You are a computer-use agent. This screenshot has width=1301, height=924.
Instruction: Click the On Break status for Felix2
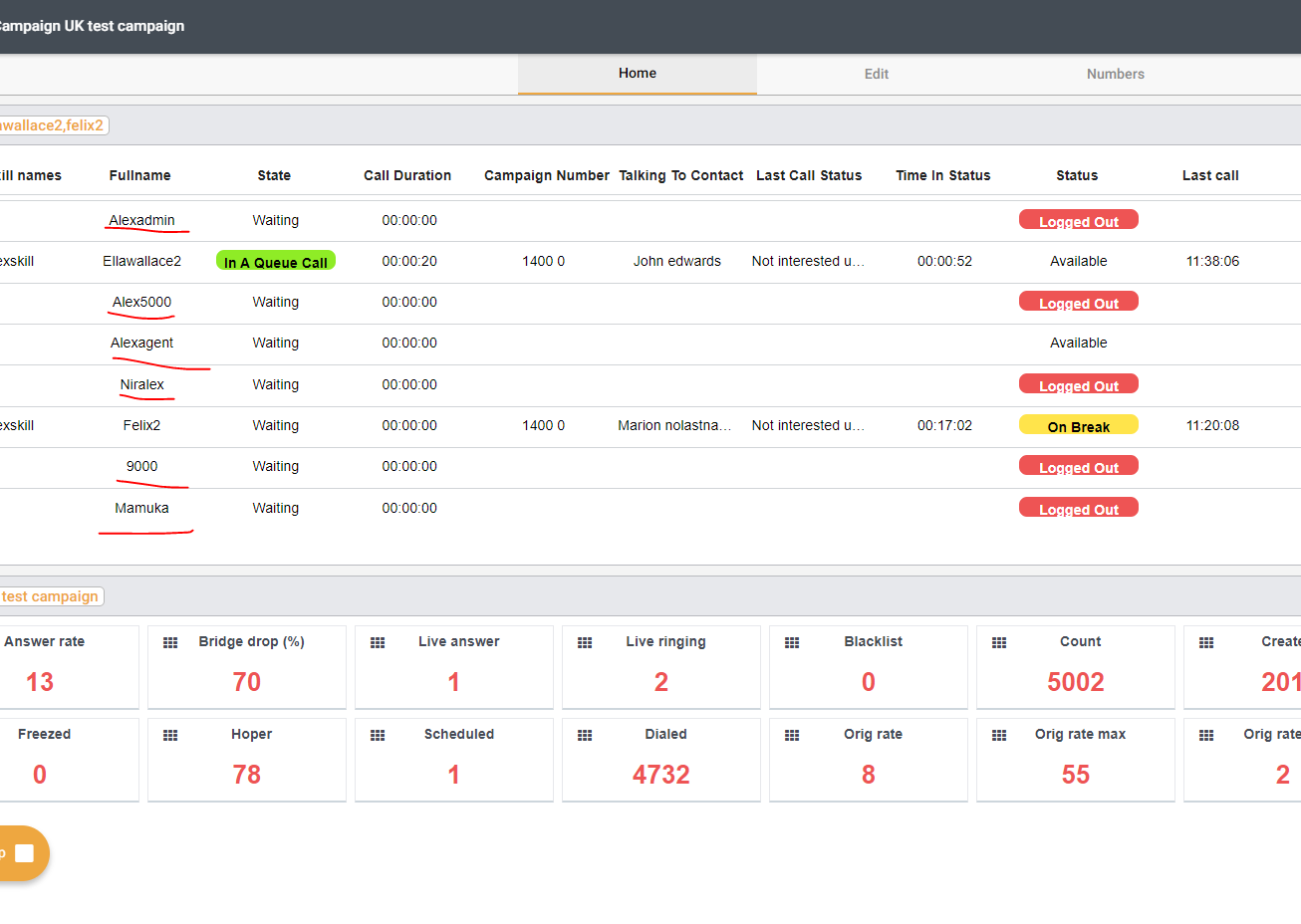[x=1078, y=426]
